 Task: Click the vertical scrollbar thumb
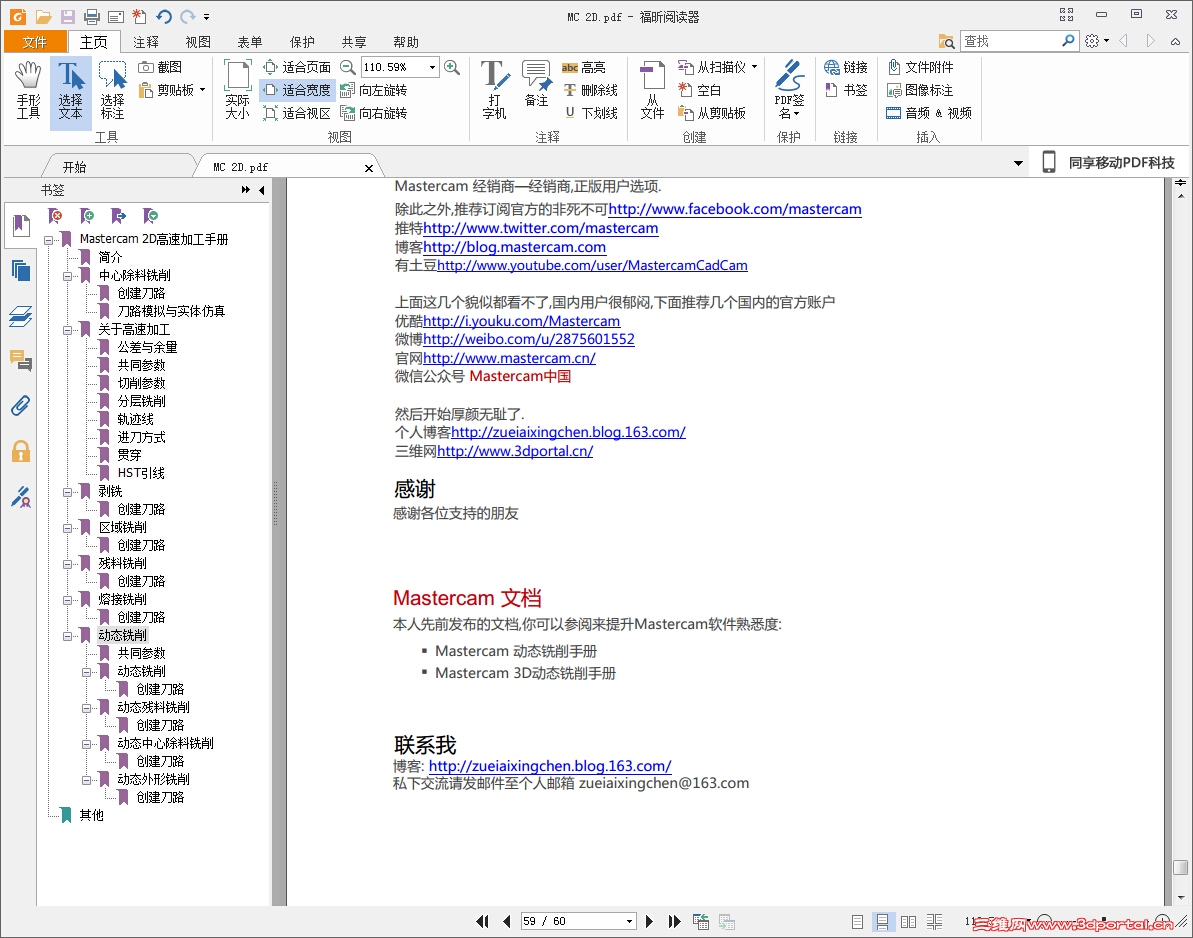(x=1180, y=867)
